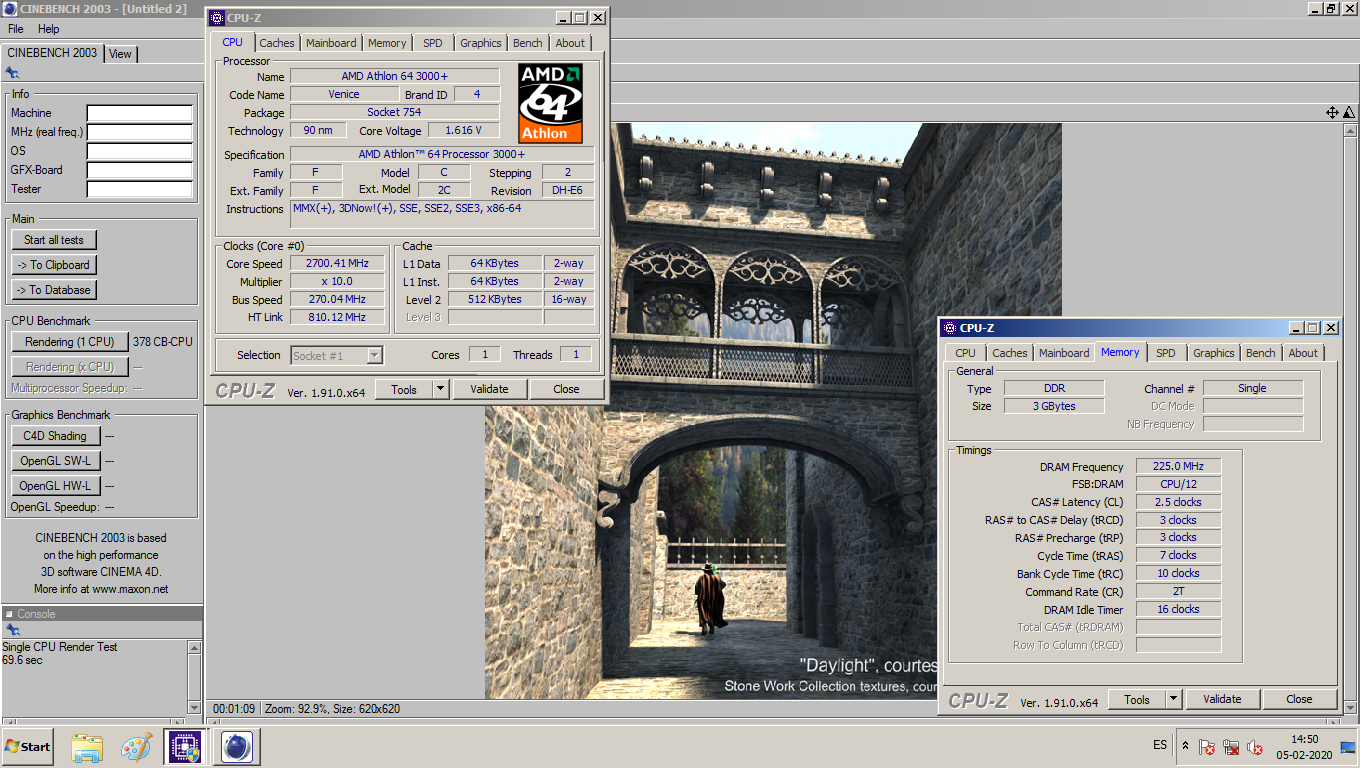Click into the Machine input field
The width and height of the screenshot is (1360, 768).
[139, 113]
